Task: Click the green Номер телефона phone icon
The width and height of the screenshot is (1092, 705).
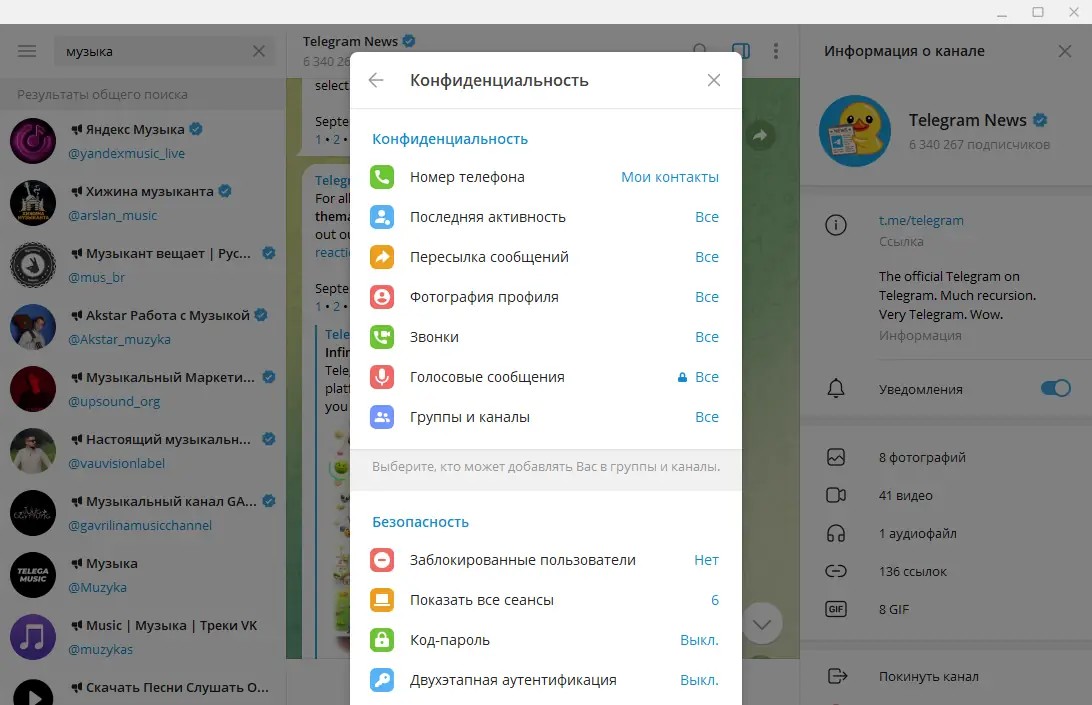Action: click(x=382, y=177)
